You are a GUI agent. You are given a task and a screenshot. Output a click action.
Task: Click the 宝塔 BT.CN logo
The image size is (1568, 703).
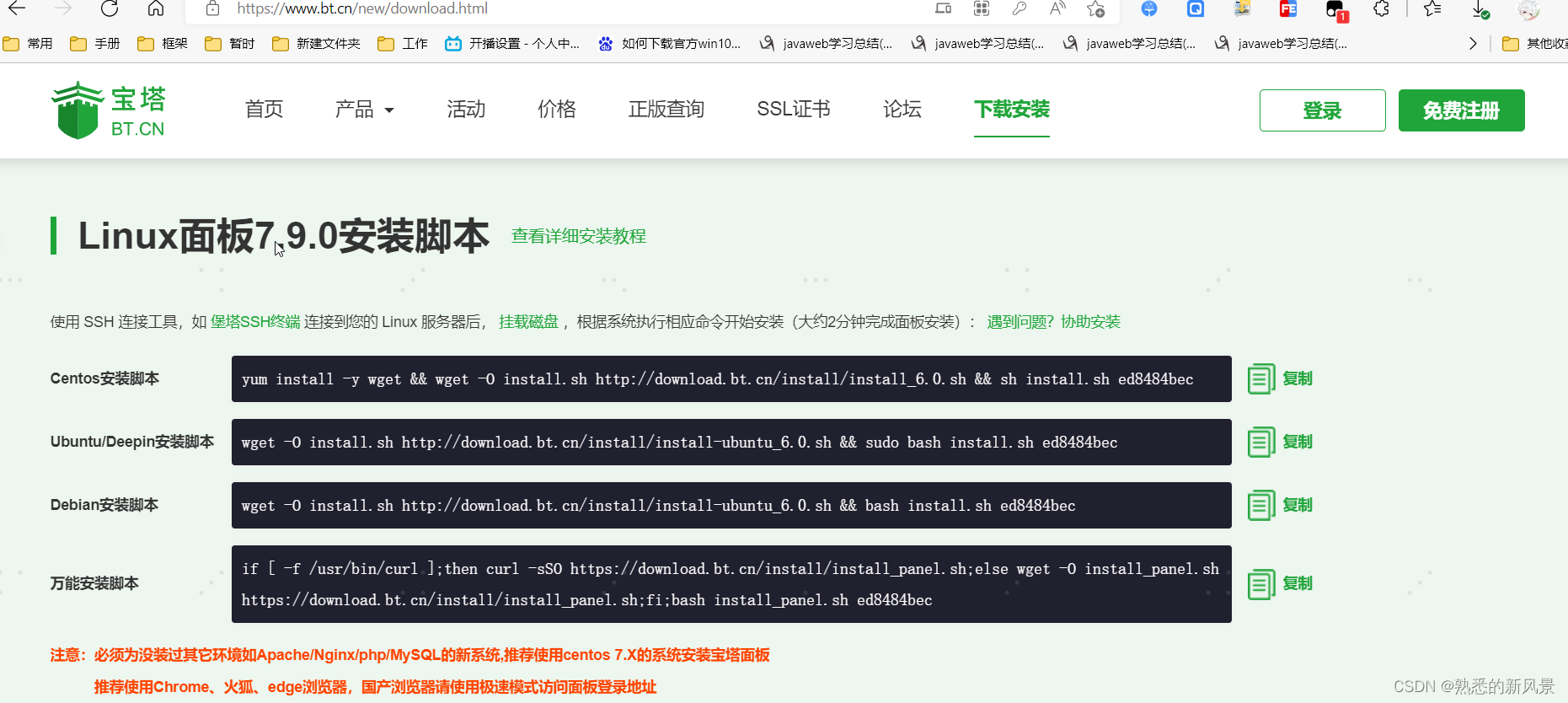pos(108,110)
